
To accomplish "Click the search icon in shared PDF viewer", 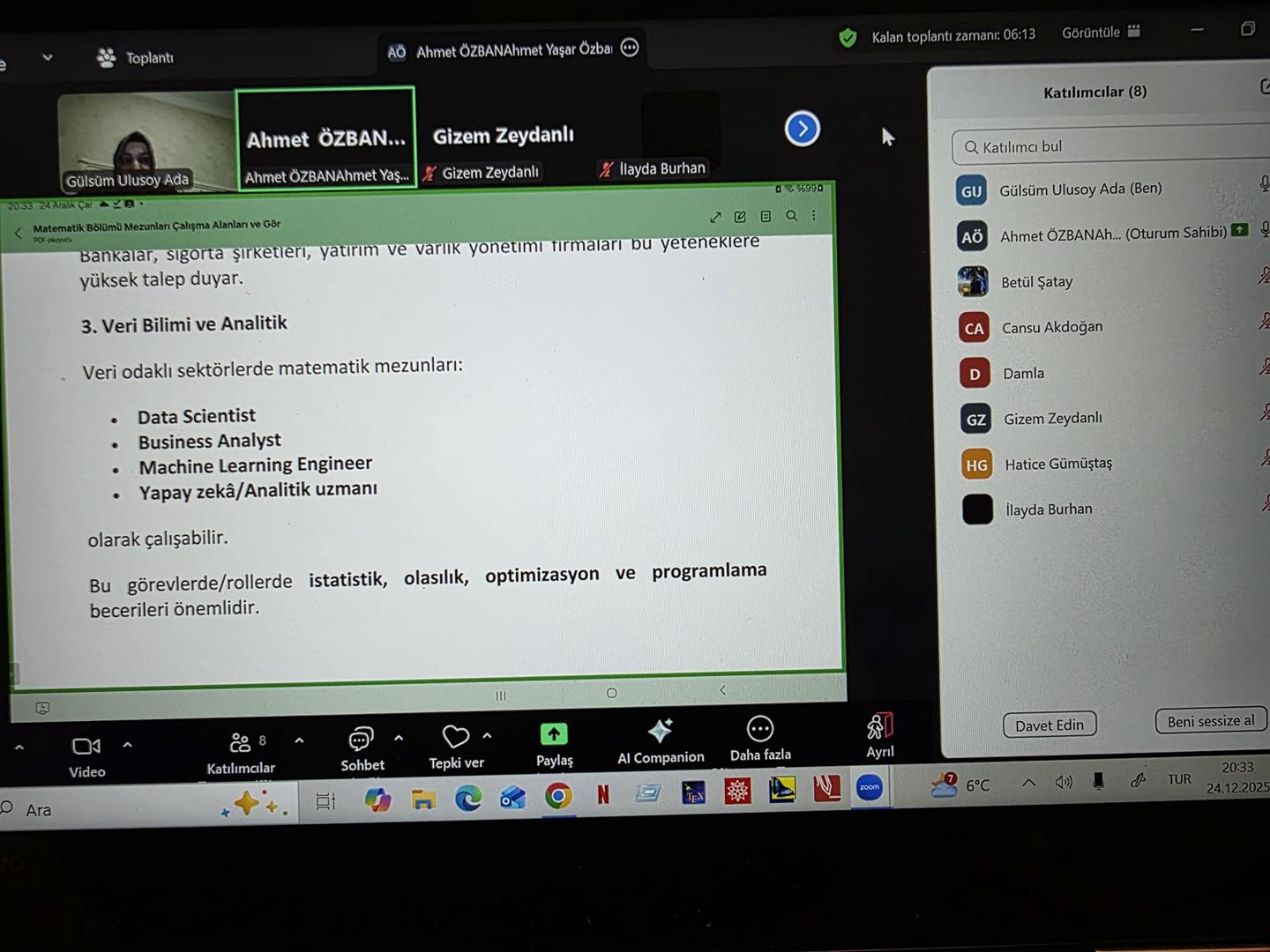I will [x=791, y=216].
